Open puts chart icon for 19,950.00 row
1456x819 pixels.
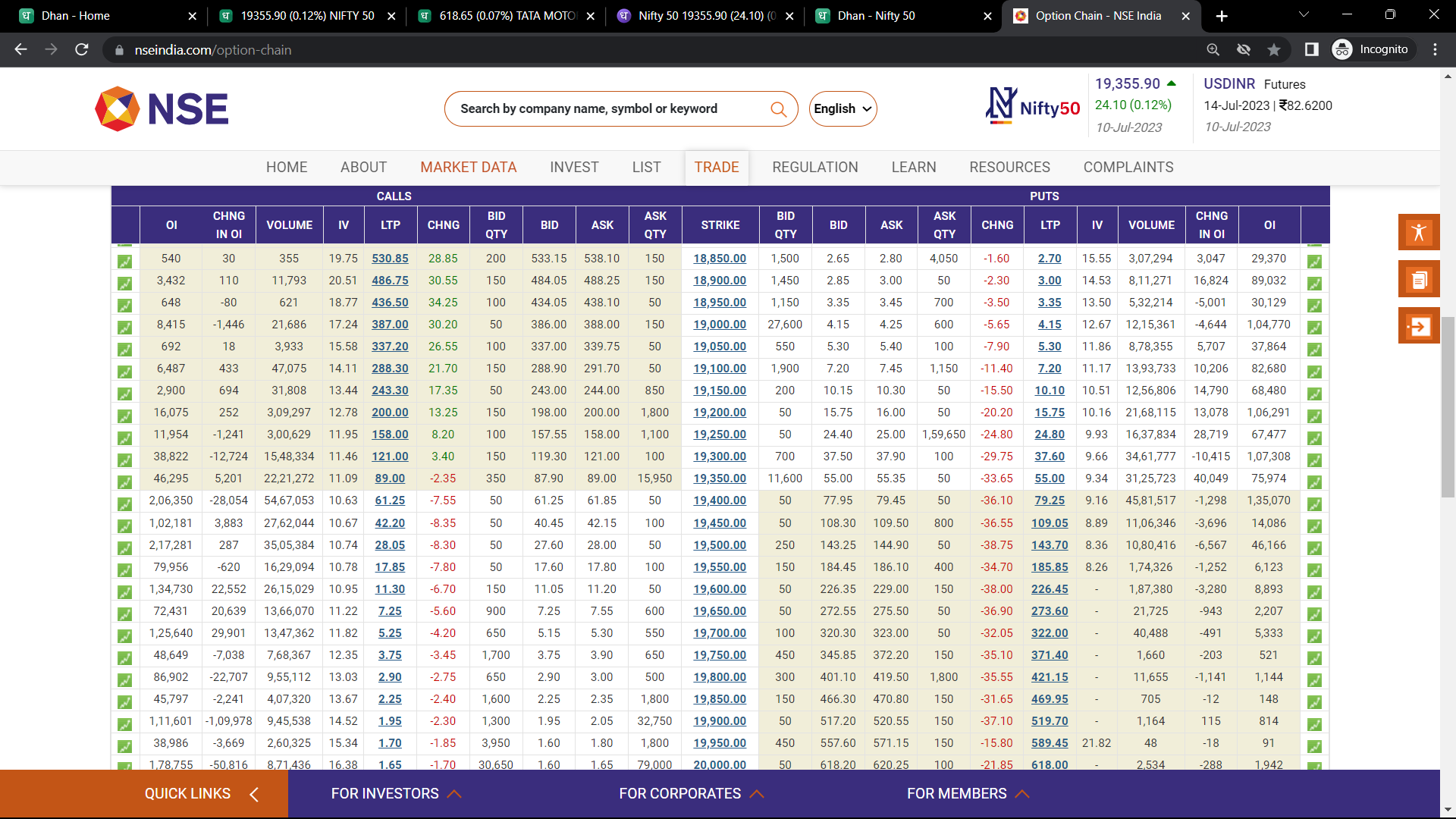click(1315, 746)
